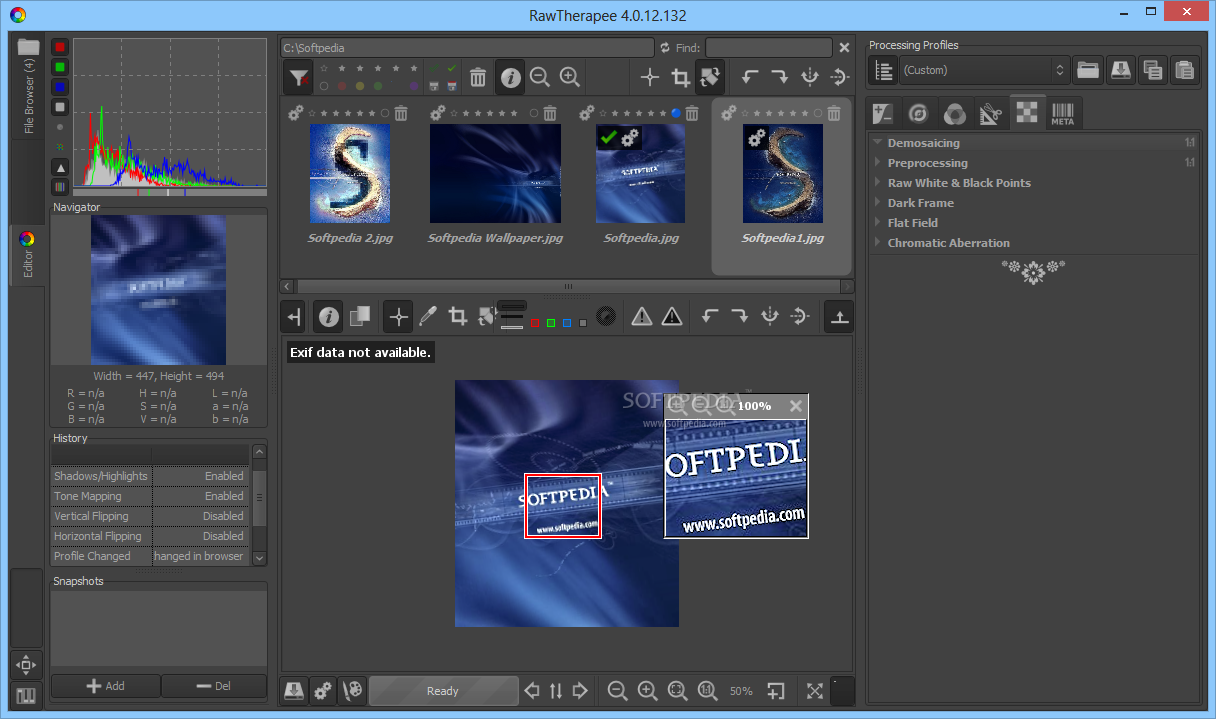The width and height of the screenshot is (1216, 719).
Task: Open the Exposure tab
Action: coord(883,114)
